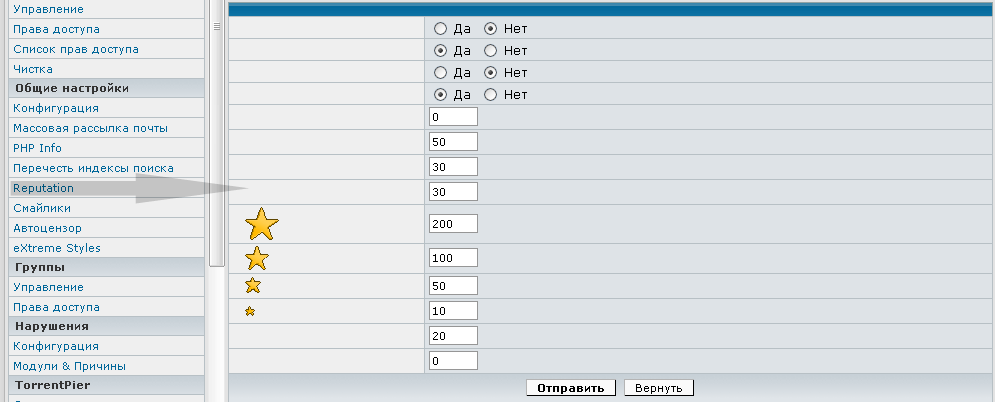
Task: Click the input field containing 100
Action: pyautogui.click(x=453, y=258)
